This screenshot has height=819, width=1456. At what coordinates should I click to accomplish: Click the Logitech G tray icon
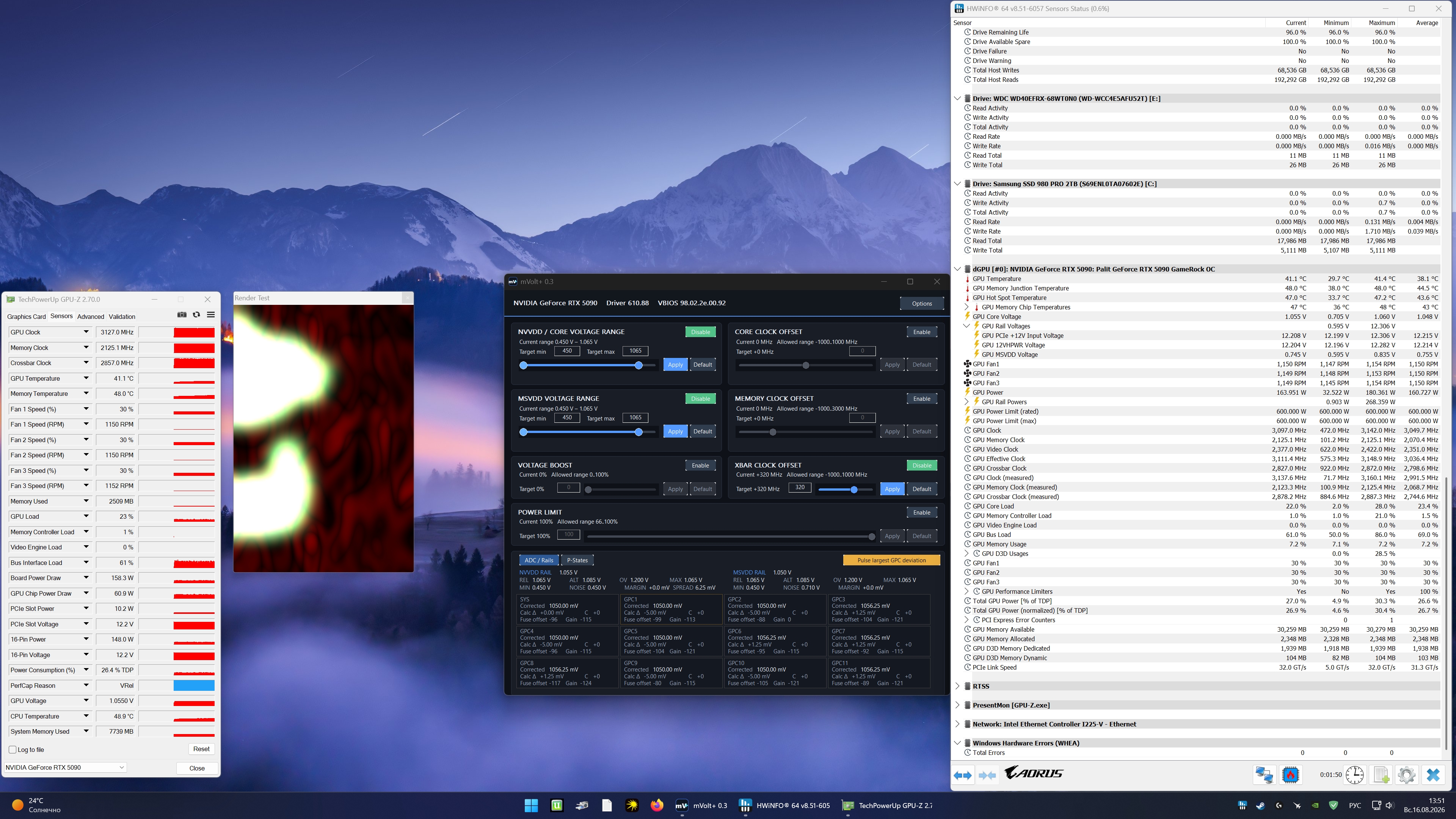[1279, 805]
